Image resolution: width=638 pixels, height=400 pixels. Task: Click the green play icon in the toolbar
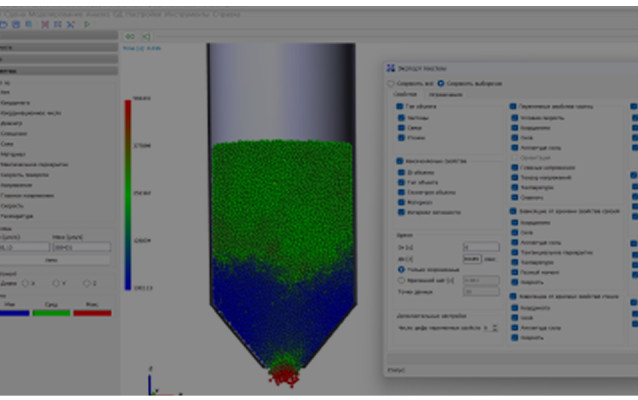click(87, 25)
